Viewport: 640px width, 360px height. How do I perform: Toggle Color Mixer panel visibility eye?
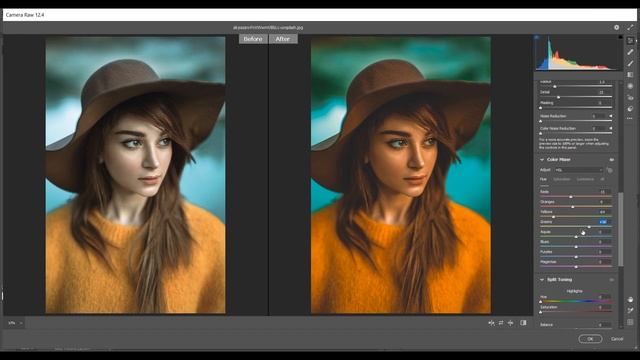[x=612, y=160]
